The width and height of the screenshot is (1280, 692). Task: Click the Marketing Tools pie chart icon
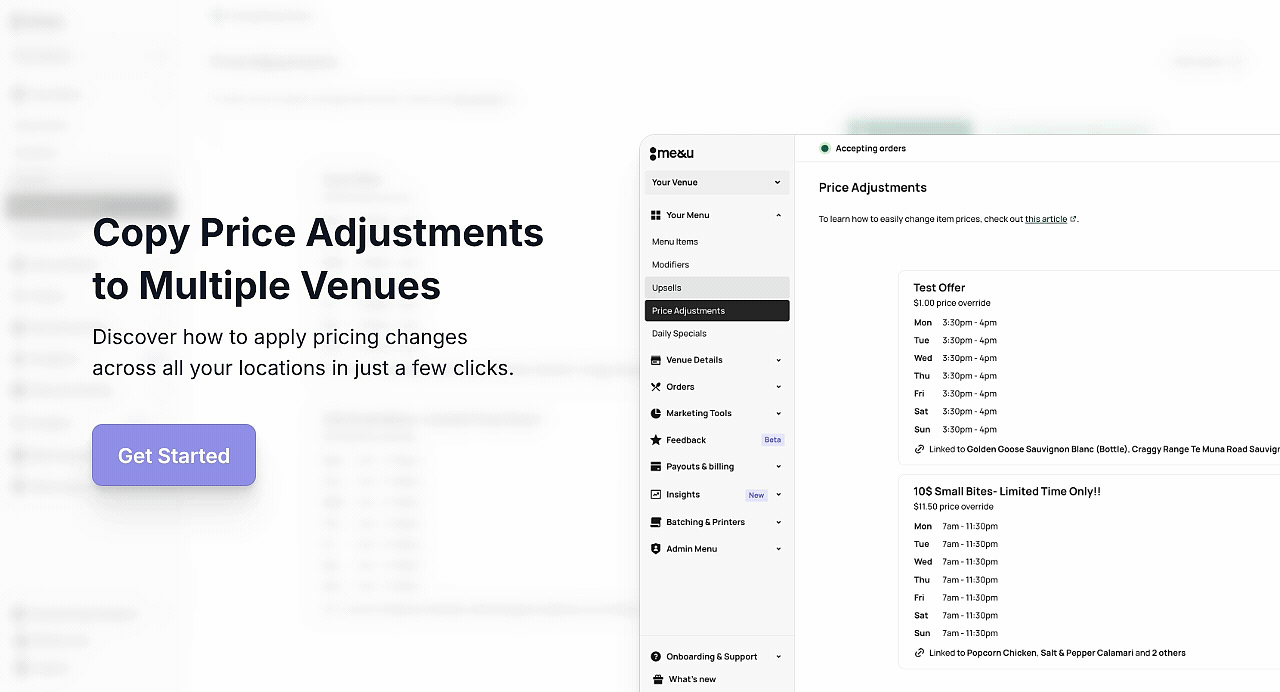pyautogui.click(x=656, y=413)
